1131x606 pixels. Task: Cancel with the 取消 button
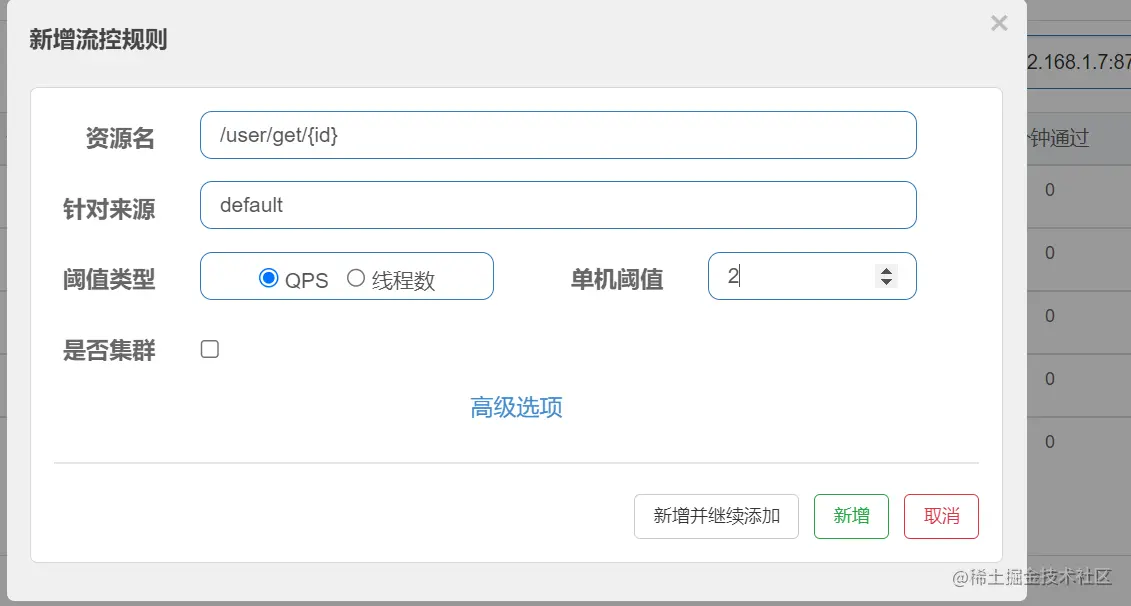click(x=941, y=517)
